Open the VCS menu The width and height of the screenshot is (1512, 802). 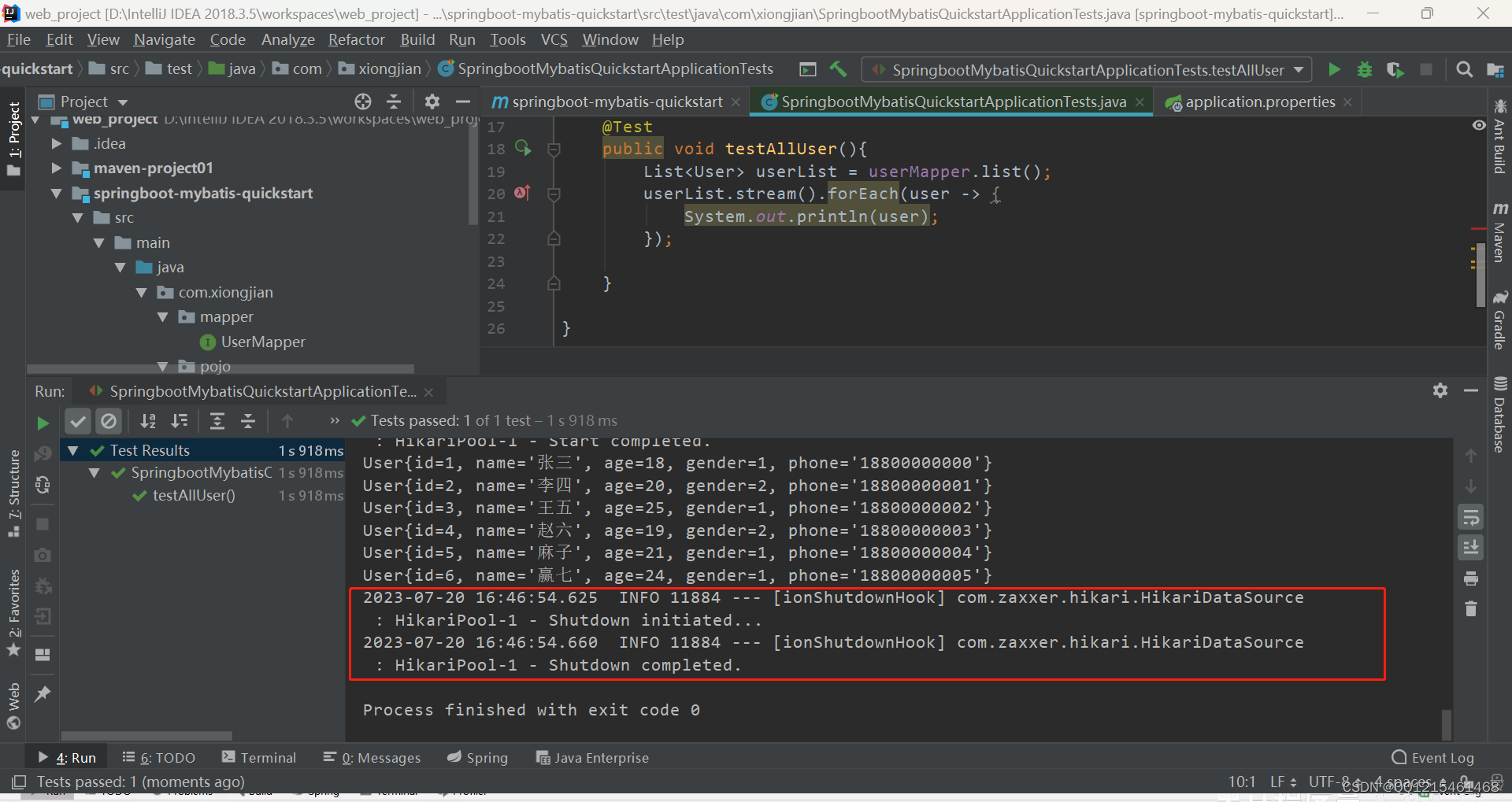pyautogui.click(x=554, y=39)
